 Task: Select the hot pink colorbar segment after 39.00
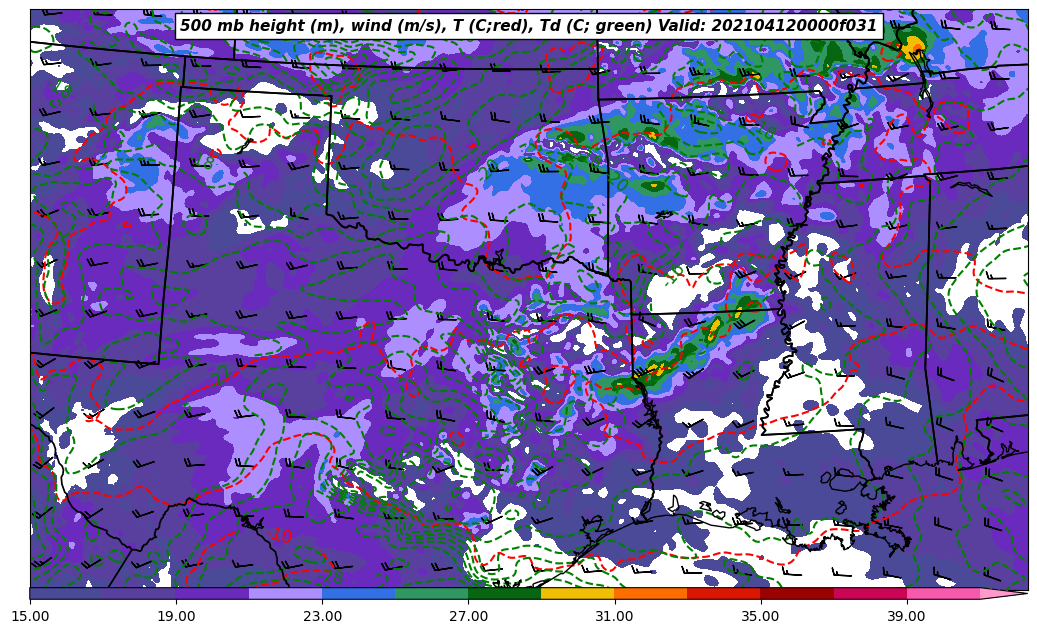[943, 593]
